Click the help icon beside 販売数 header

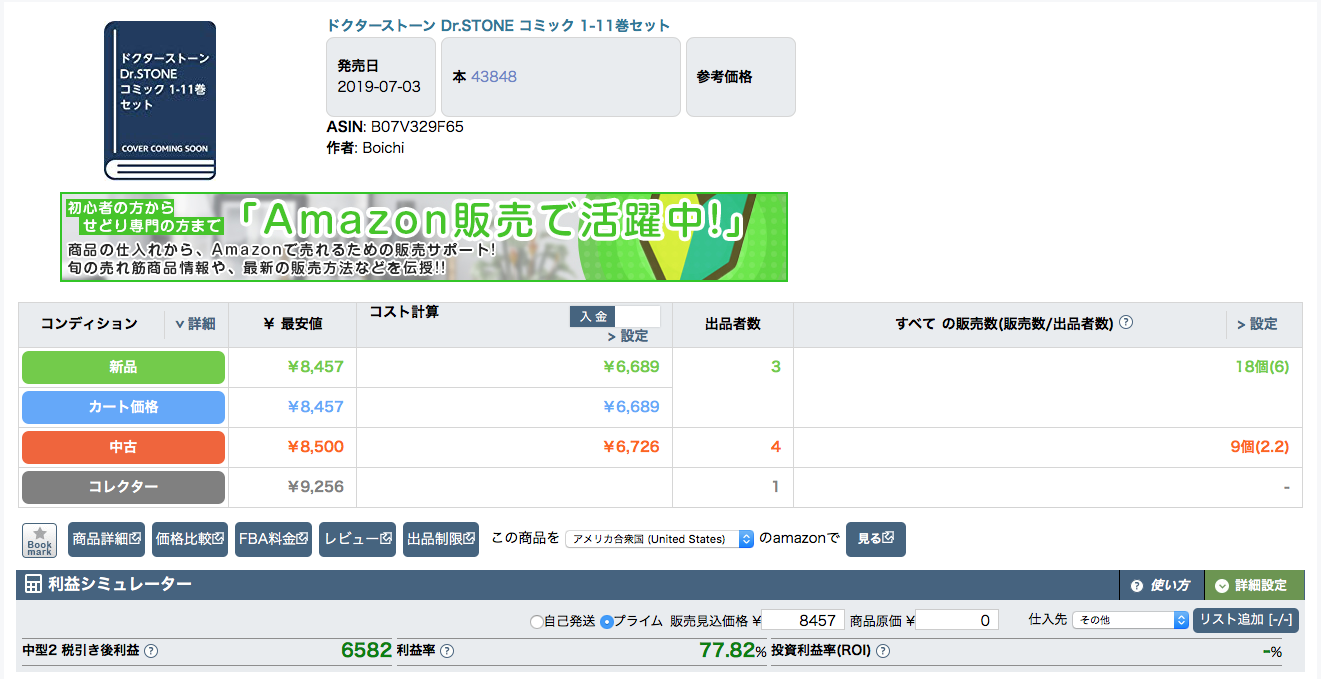coord(1126,323)
